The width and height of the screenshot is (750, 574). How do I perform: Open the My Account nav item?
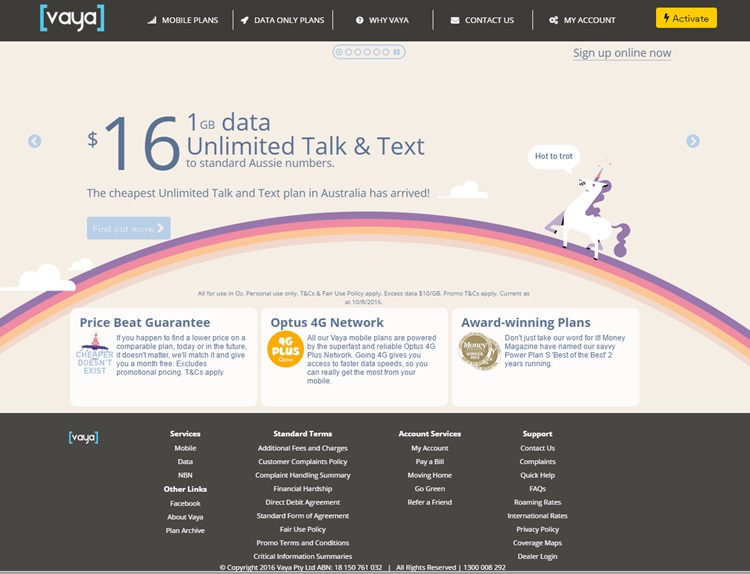tap(582, 21)
